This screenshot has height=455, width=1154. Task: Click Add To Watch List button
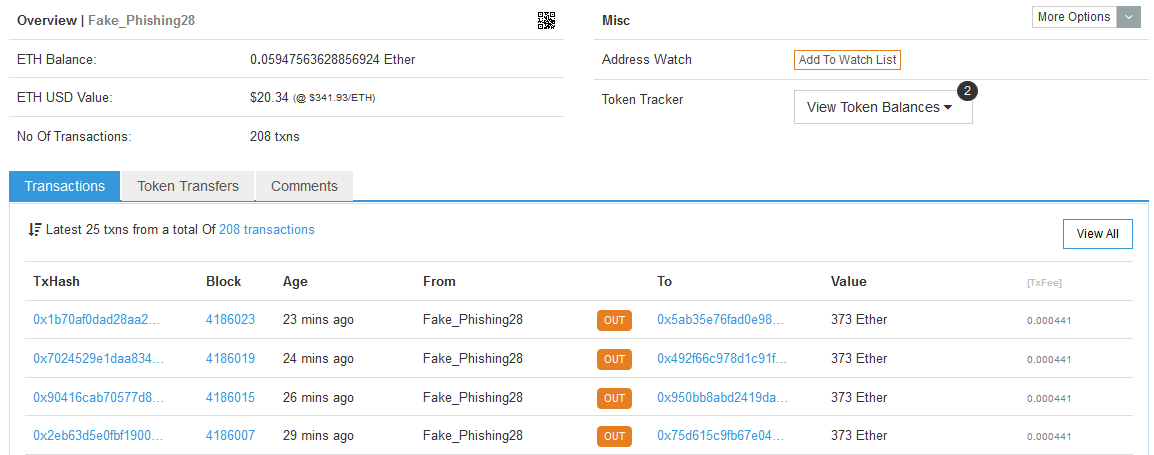click(847, 60)
